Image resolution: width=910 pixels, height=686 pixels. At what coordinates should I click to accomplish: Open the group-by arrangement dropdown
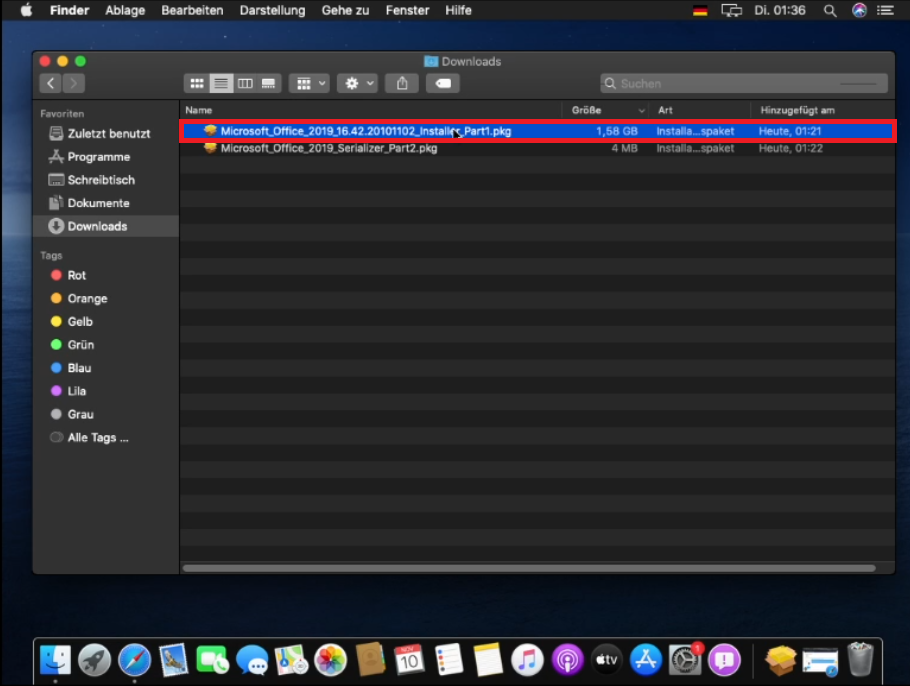point(309,84)
